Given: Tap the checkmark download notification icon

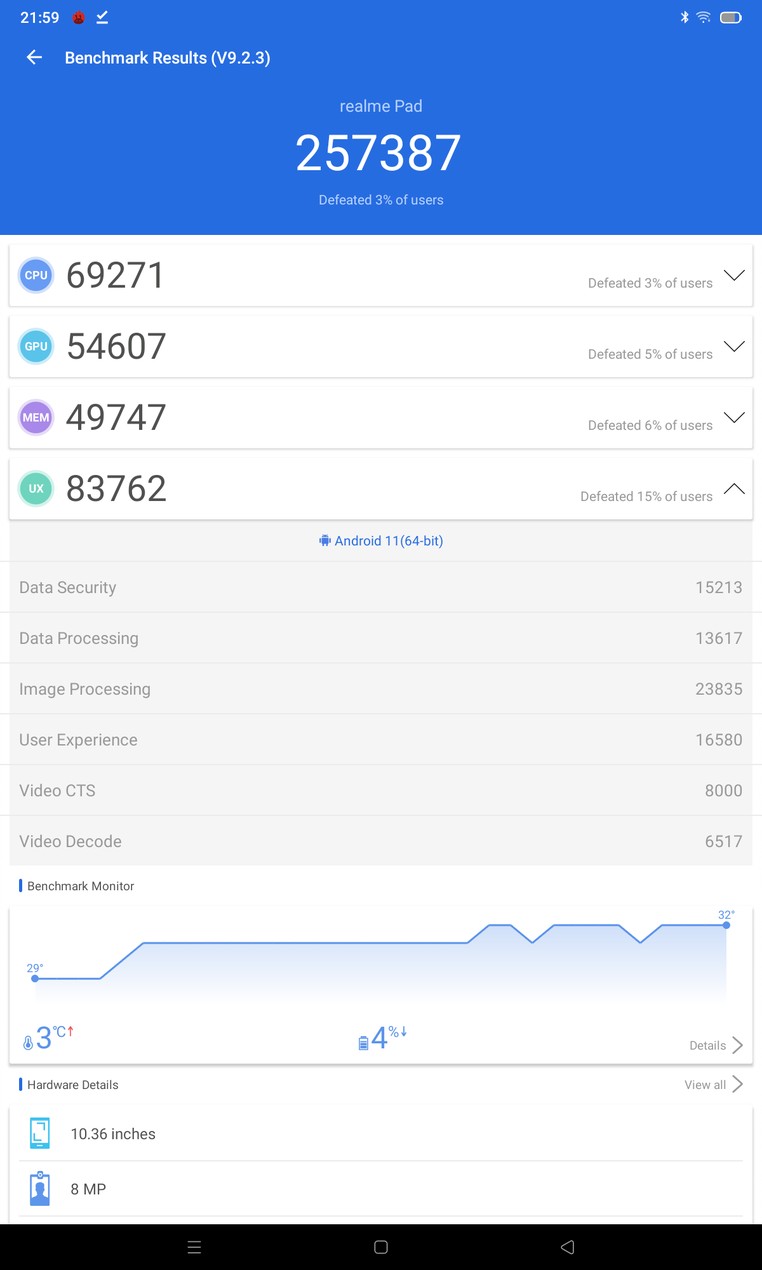Looking at the screenshot, I should (102, 17).
